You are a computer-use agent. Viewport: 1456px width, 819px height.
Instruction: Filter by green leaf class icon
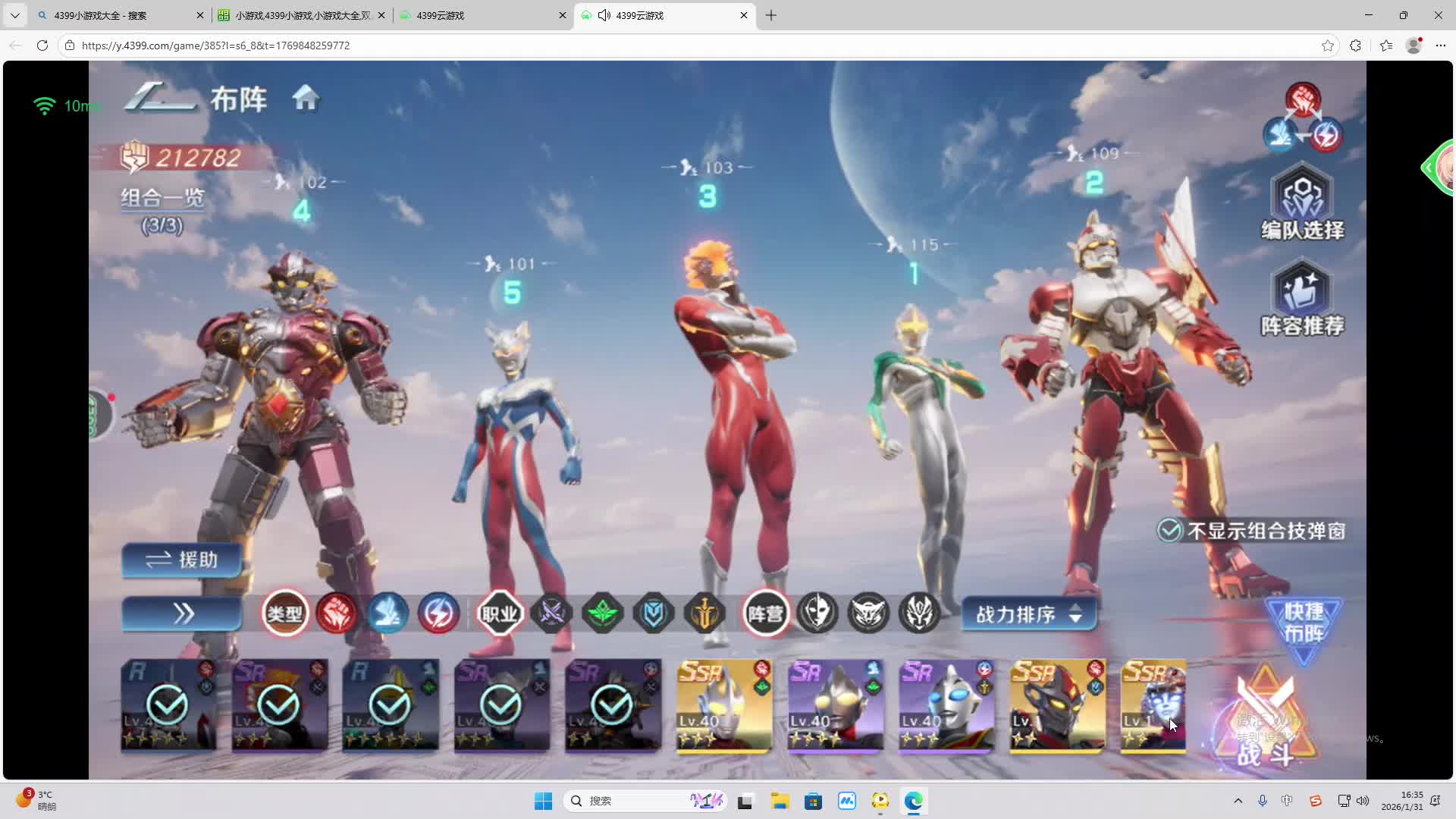tap(602, 613)
